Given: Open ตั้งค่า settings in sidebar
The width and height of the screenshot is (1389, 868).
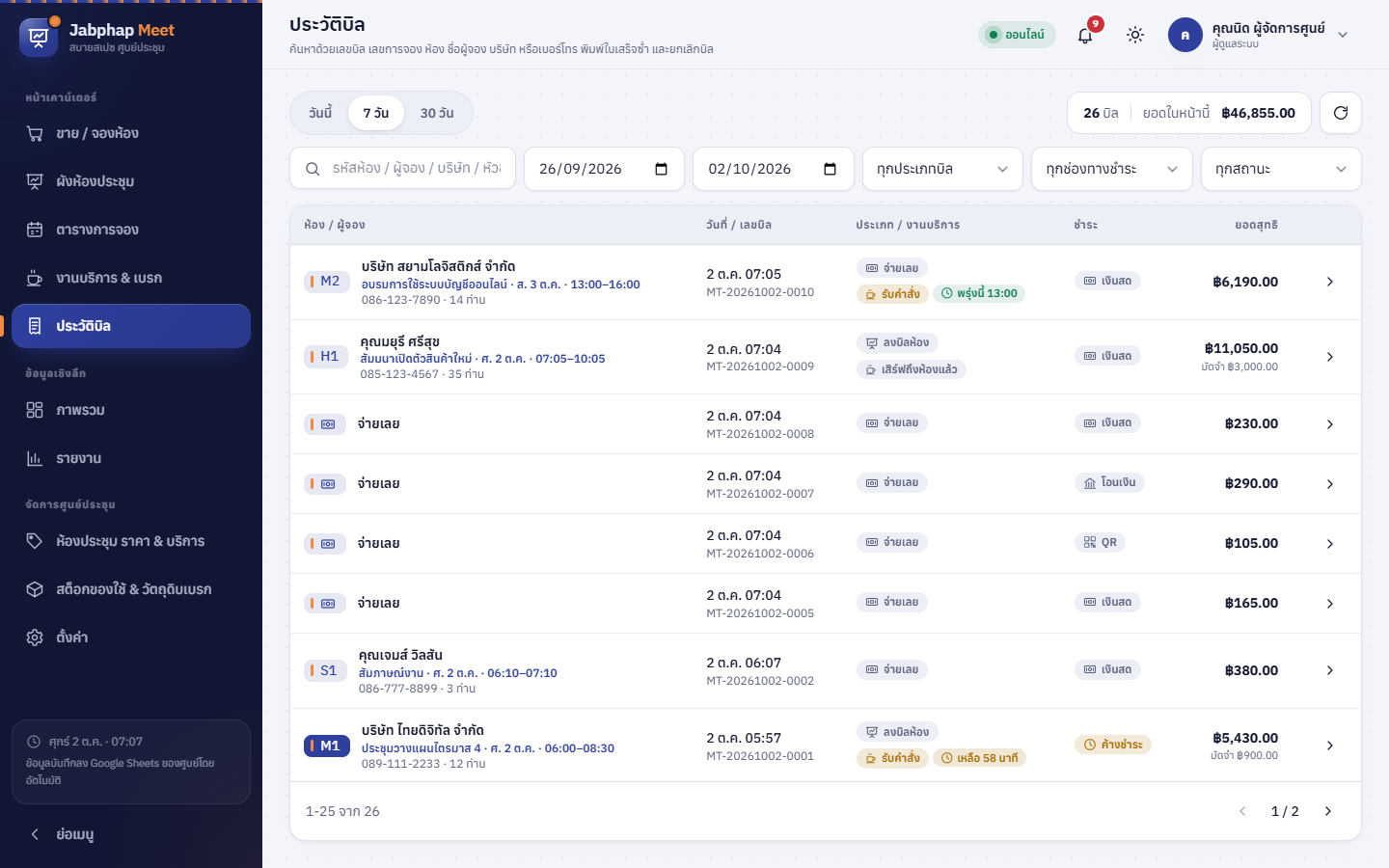Looking at the screenshot, I should [131, 637].
